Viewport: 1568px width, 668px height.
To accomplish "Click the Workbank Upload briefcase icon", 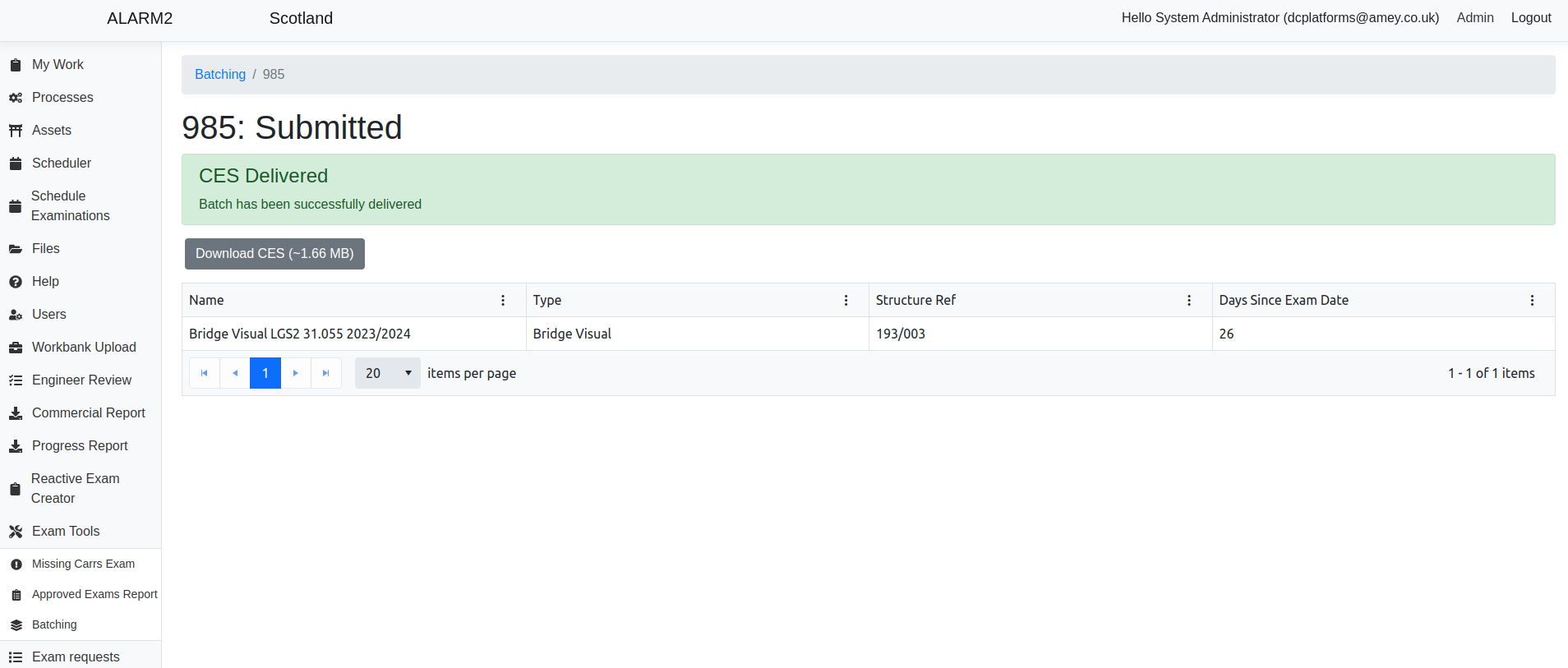I will pos(16,348).
